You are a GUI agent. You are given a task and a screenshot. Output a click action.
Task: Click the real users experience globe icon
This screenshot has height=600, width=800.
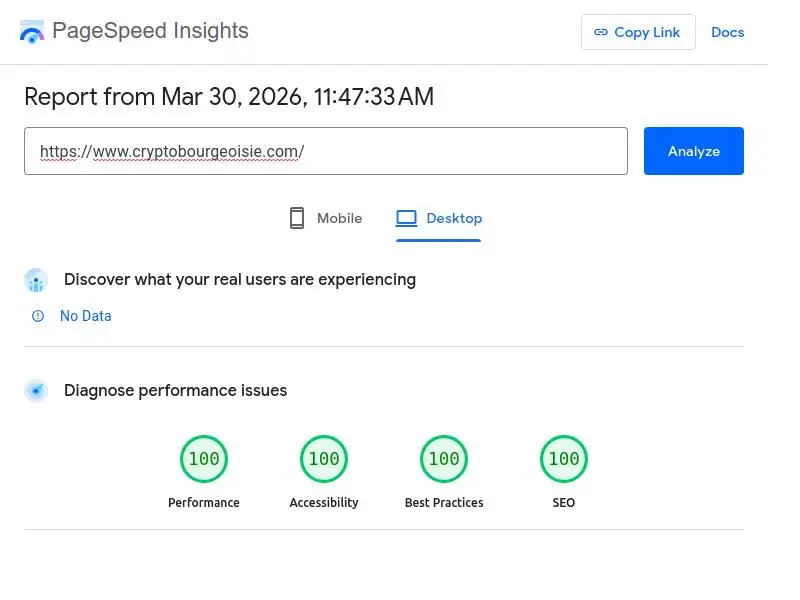pyautogui.click(x=36, y=280)
